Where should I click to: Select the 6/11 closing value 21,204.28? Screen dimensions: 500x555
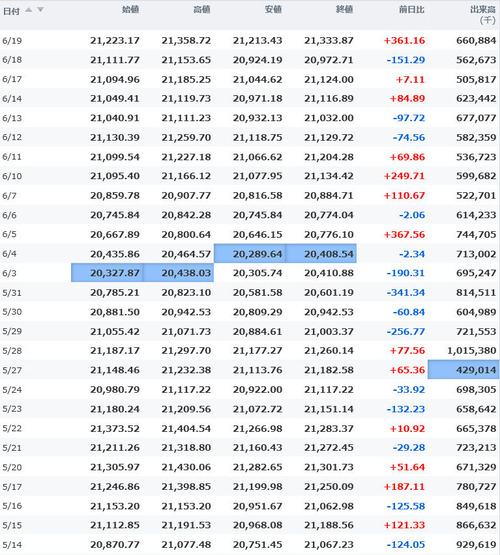point(329,157)
